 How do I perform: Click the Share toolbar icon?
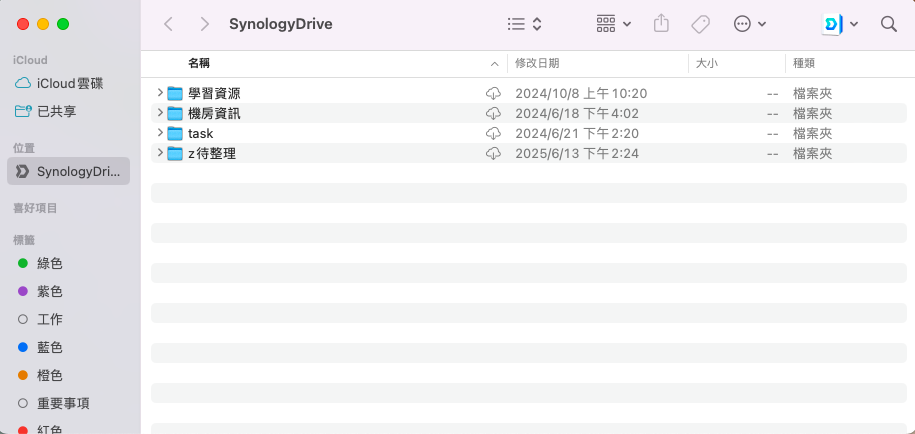point(661,24)
